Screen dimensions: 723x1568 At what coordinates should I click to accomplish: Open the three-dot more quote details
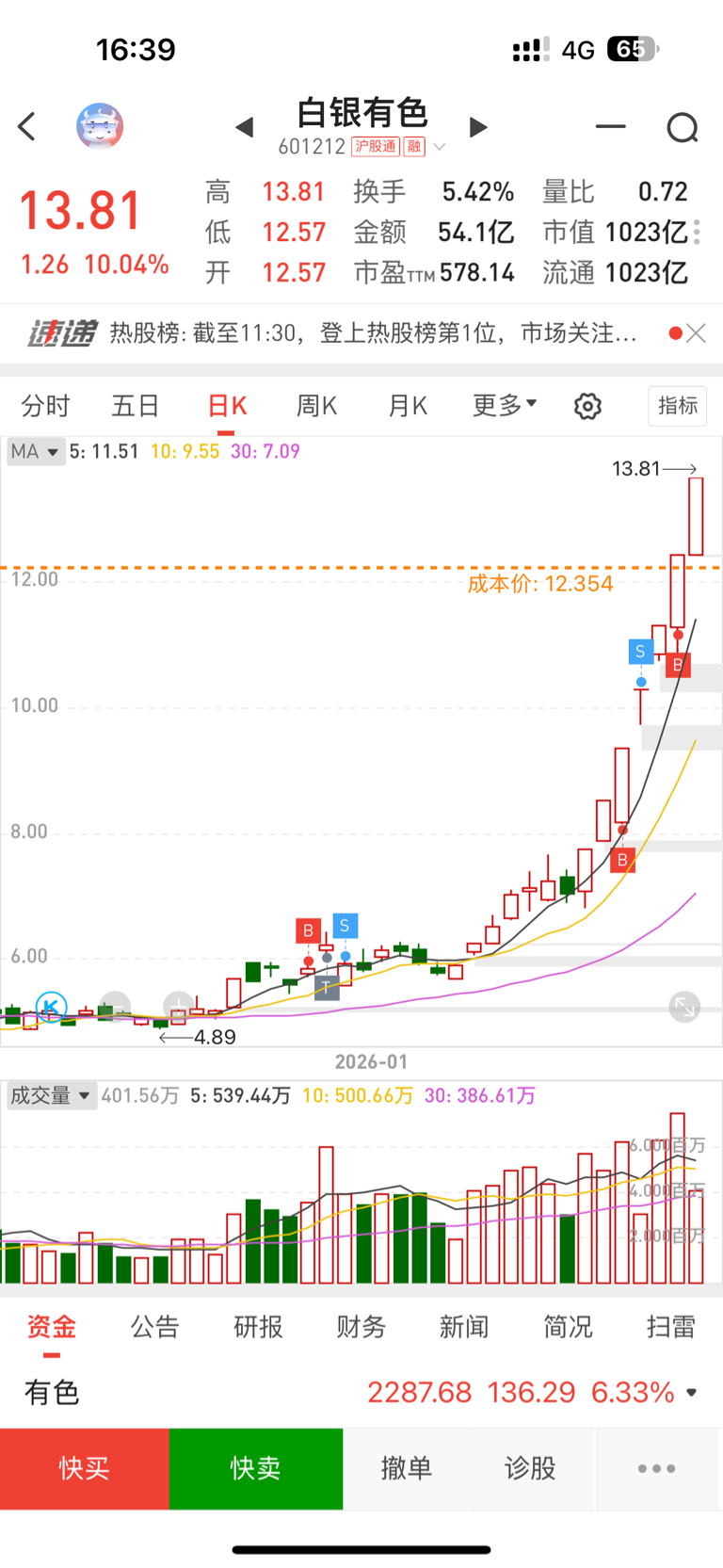[x=698, y=232]
